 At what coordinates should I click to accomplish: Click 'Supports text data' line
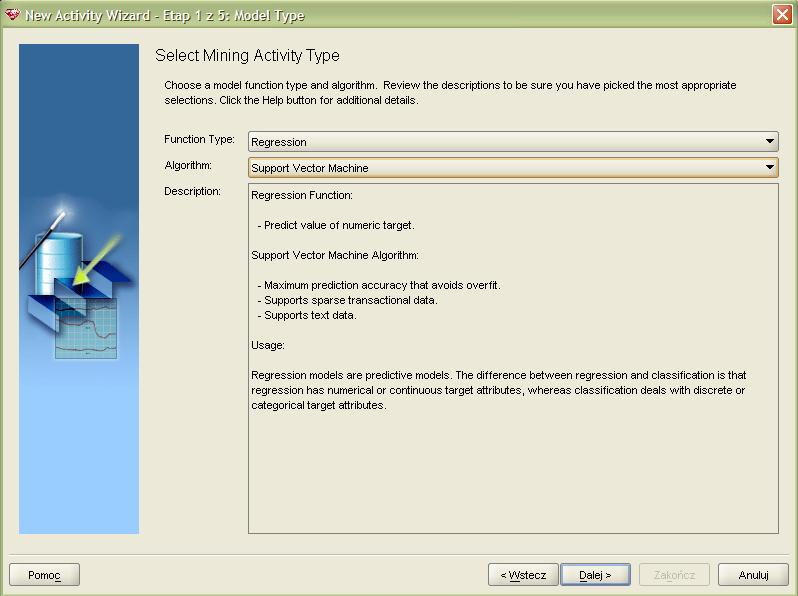pyautogui.click(x=307, y=315)
